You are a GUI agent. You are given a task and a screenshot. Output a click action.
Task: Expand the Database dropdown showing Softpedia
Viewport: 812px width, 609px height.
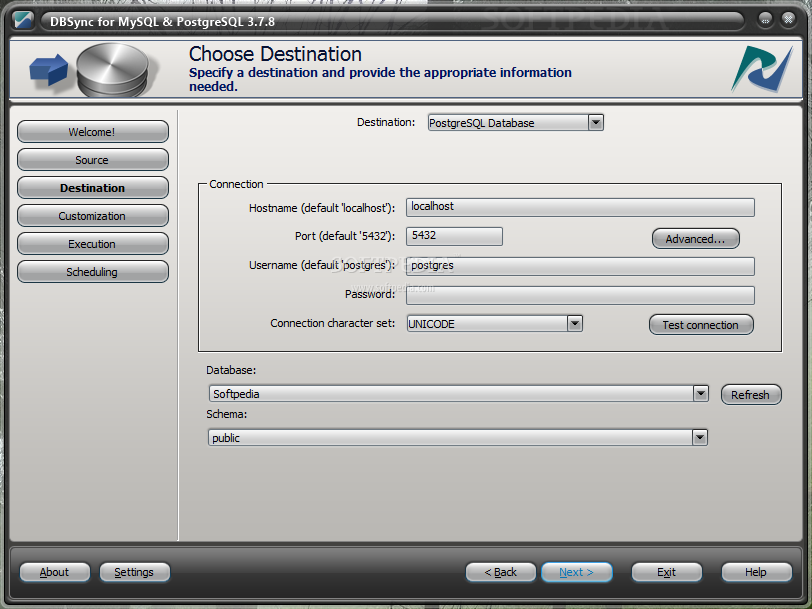700,394
